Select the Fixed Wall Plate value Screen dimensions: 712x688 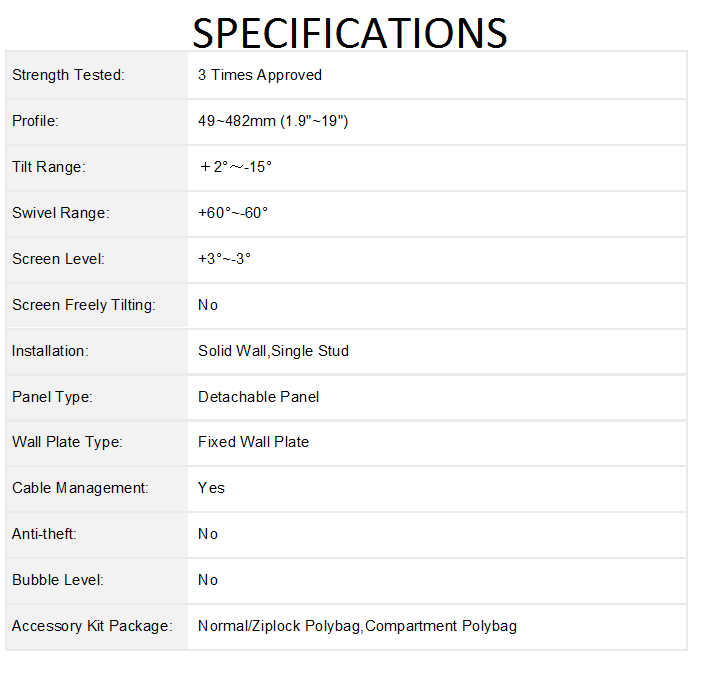tap(253, 442)
